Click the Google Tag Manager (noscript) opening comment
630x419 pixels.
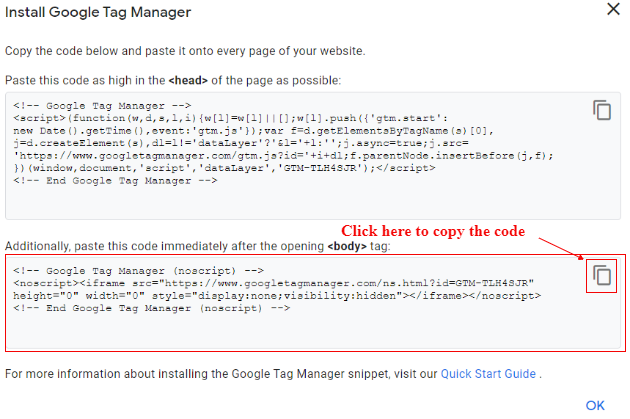click(x=138, y=271)
